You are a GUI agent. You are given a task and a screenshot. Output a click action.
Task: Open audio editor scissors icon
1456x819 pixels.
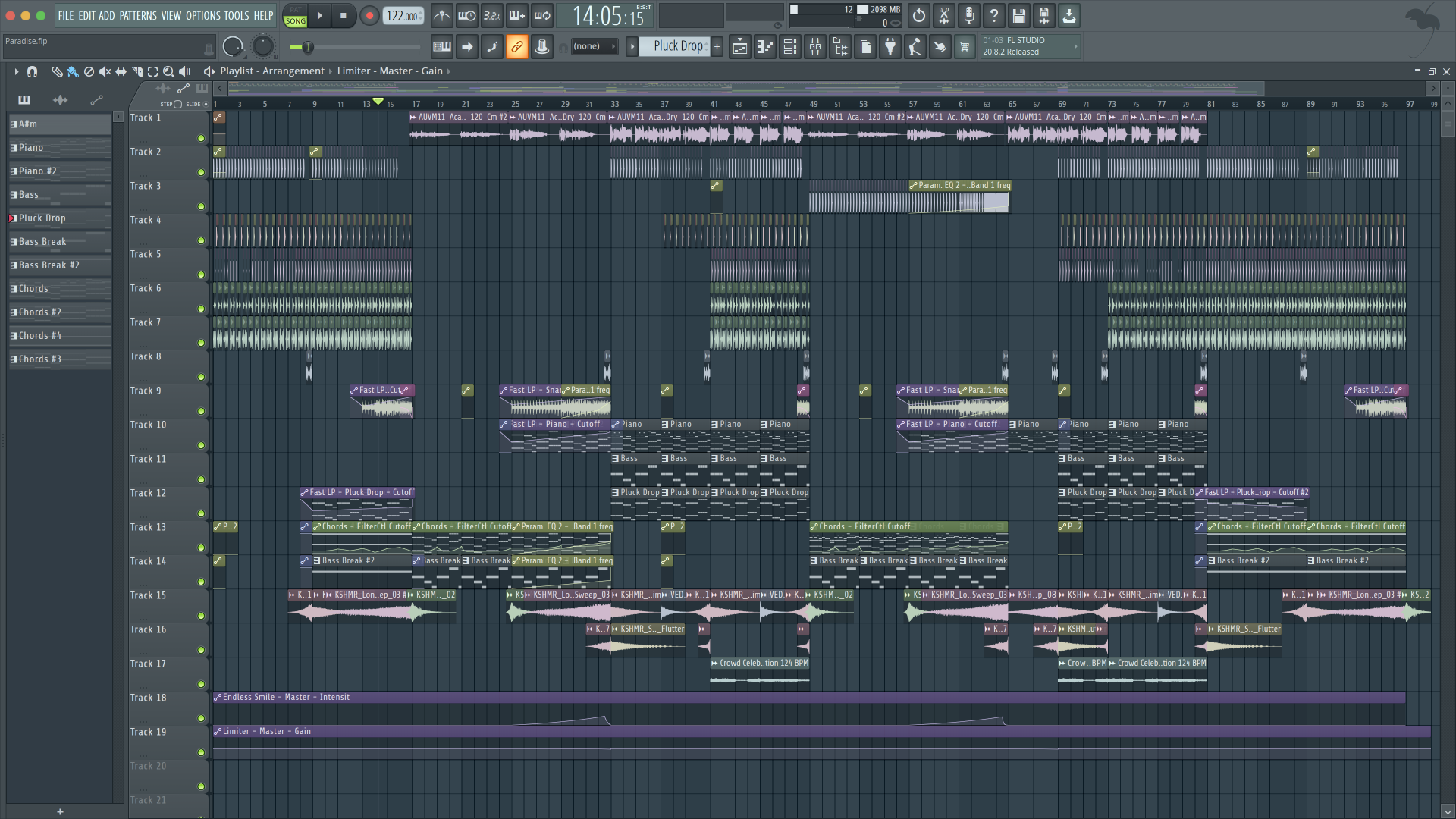pos(944,15)
